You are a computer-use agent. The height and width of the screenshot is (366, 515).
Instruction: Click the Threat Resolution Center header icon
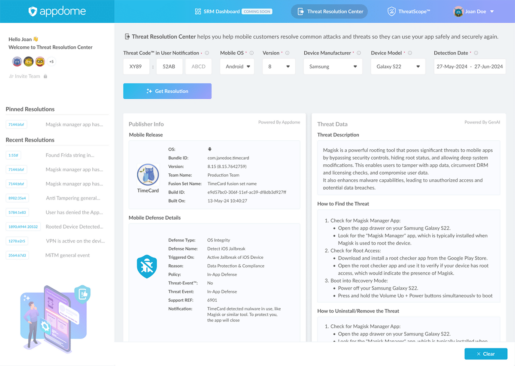point(127,37)
